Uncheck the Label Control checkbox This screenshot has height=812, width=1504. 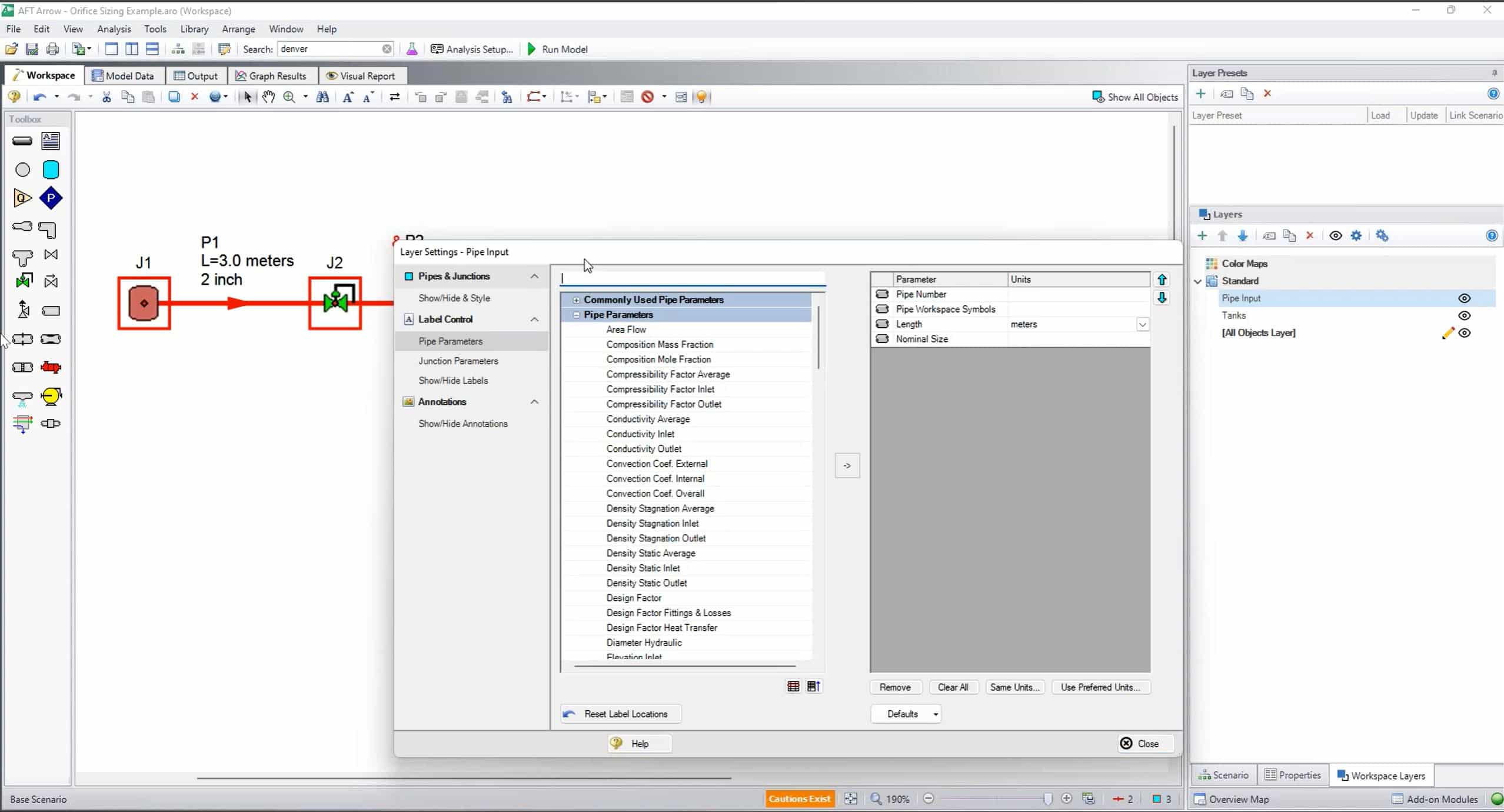pos(408,320)
